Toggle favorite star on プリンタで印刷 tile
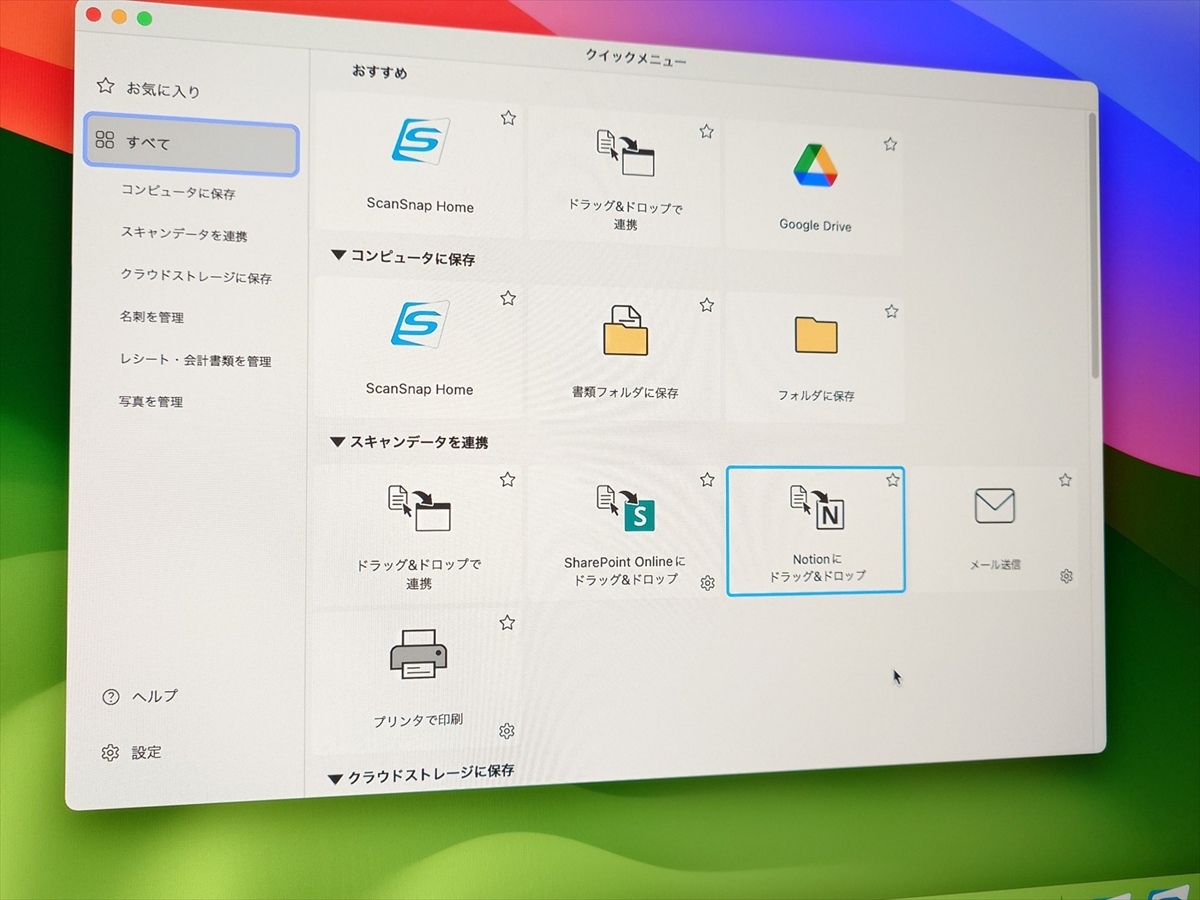 pyautogui.click(x=507, y=623)
